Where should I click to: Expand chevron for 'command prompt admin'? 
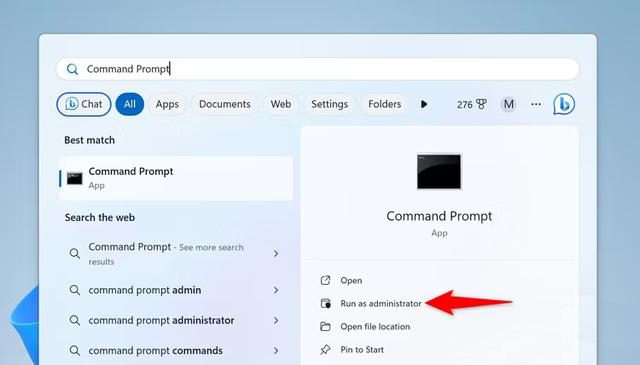[276, 290]
